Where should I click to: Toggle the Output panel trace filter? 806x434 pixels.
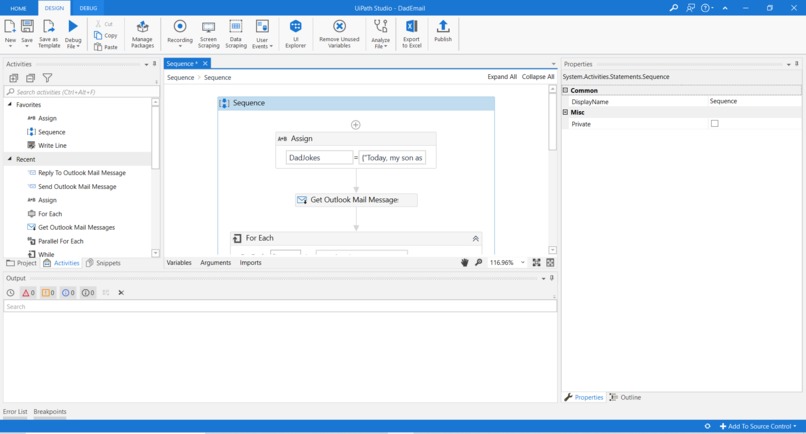point(88,293)
